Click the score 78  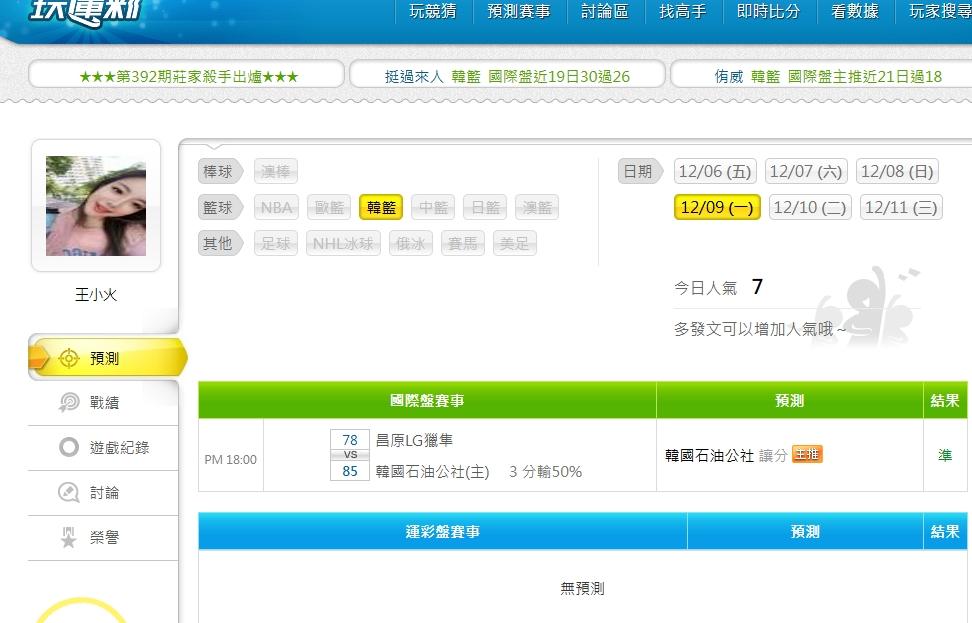(x=350, y=440)
